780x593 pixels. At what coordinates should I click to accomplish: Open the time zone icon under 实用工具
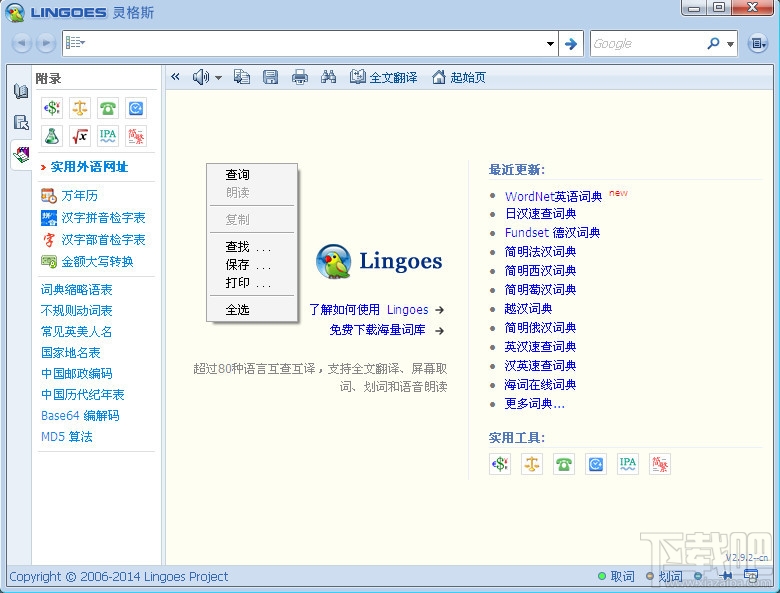click(596, 464)
